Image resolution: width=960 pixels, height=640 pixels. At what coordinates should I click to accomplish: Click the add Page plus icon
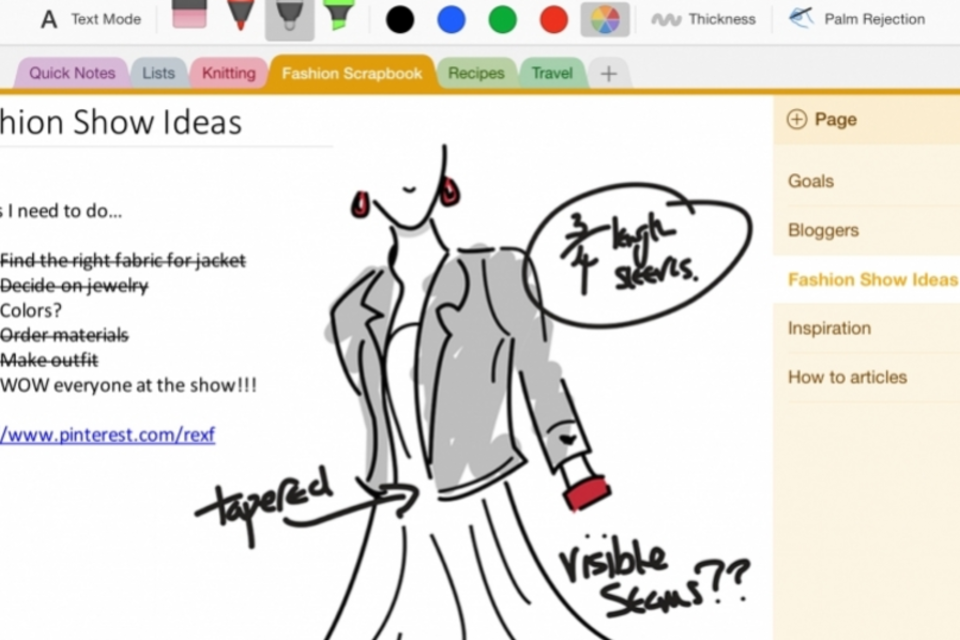pos(797,120)
